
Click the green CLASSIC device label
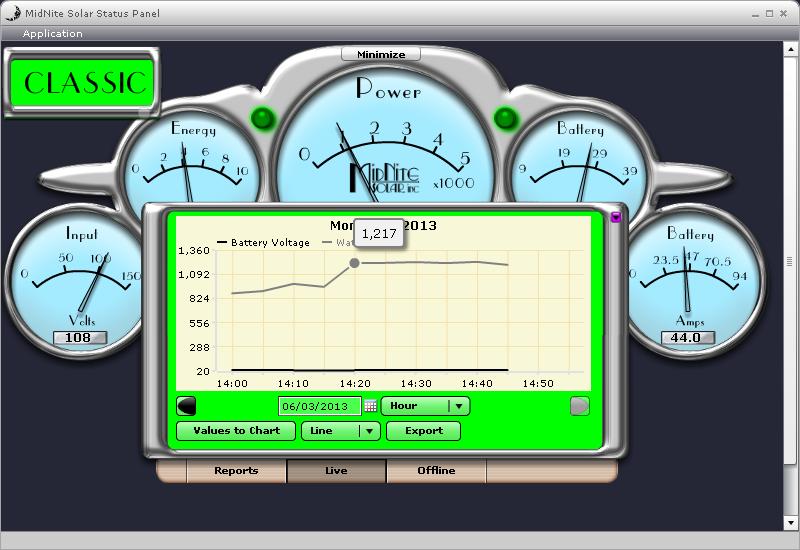point(82,83)
